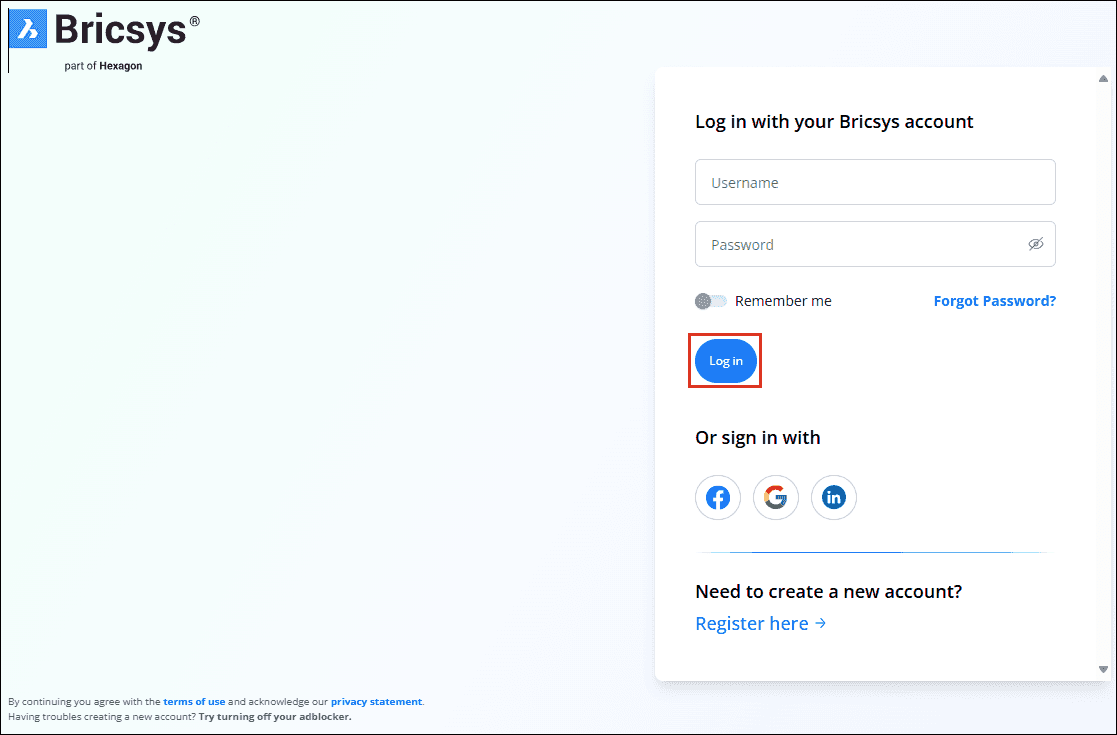The height and width of the screenshot is (735, 1117).
Task: Sign in with LinkedIn icon
Action: [x=834, y=497]
